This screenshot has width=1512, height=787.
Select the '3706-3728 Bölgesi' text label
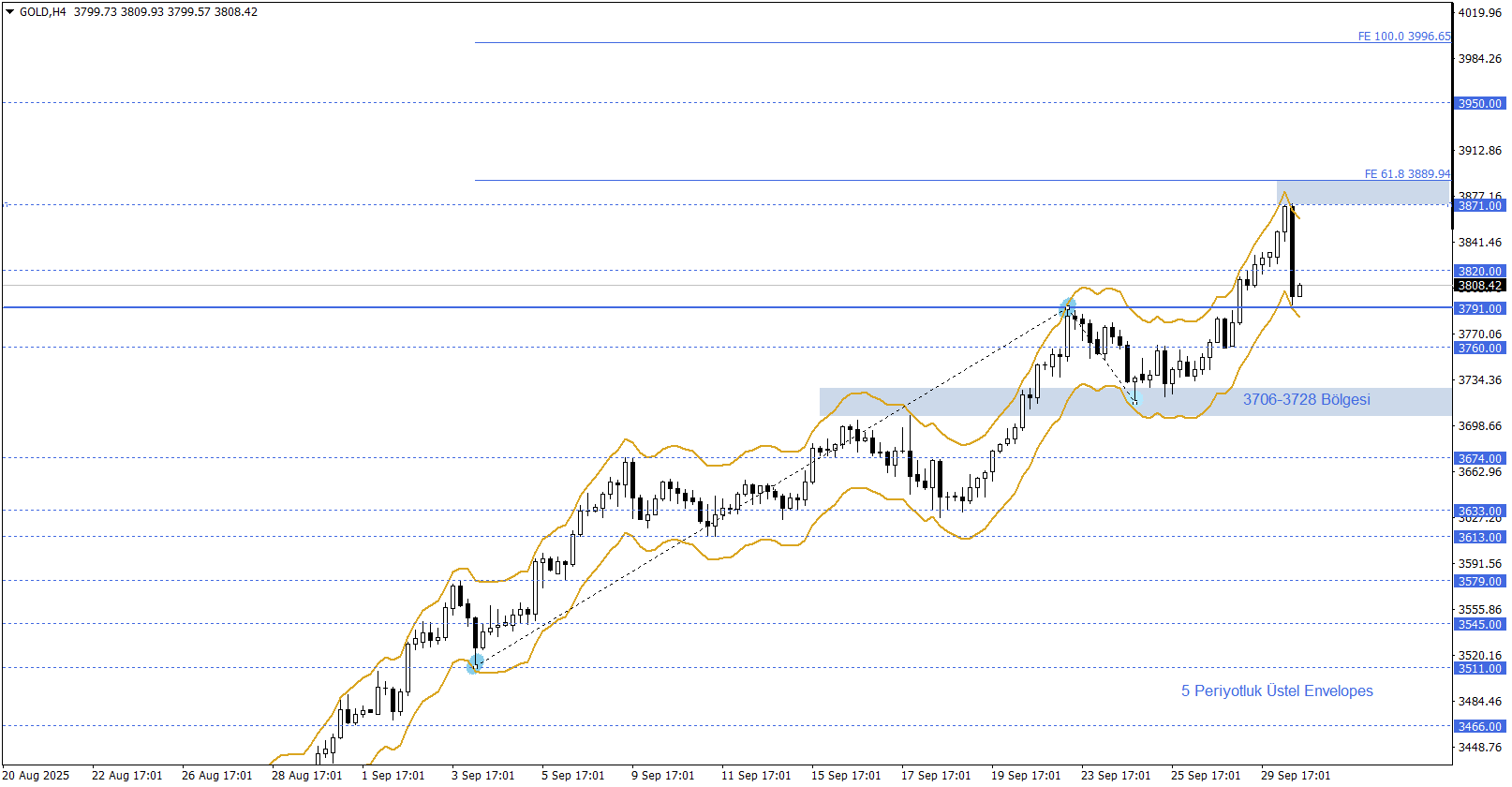click(1306, 400)
